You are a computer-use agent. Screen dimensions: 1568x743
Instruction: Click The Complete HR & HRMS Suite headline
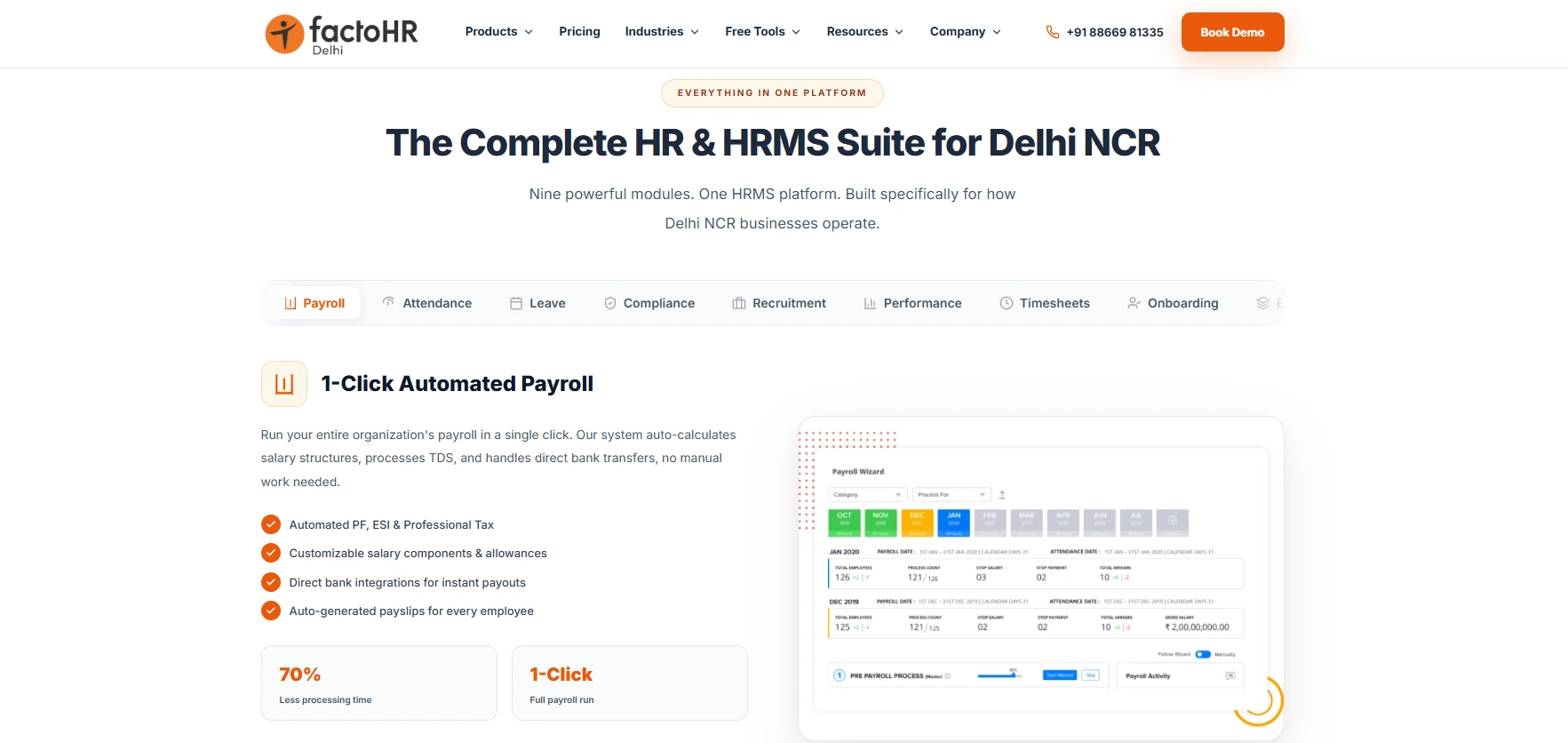(x=773, y=143)
